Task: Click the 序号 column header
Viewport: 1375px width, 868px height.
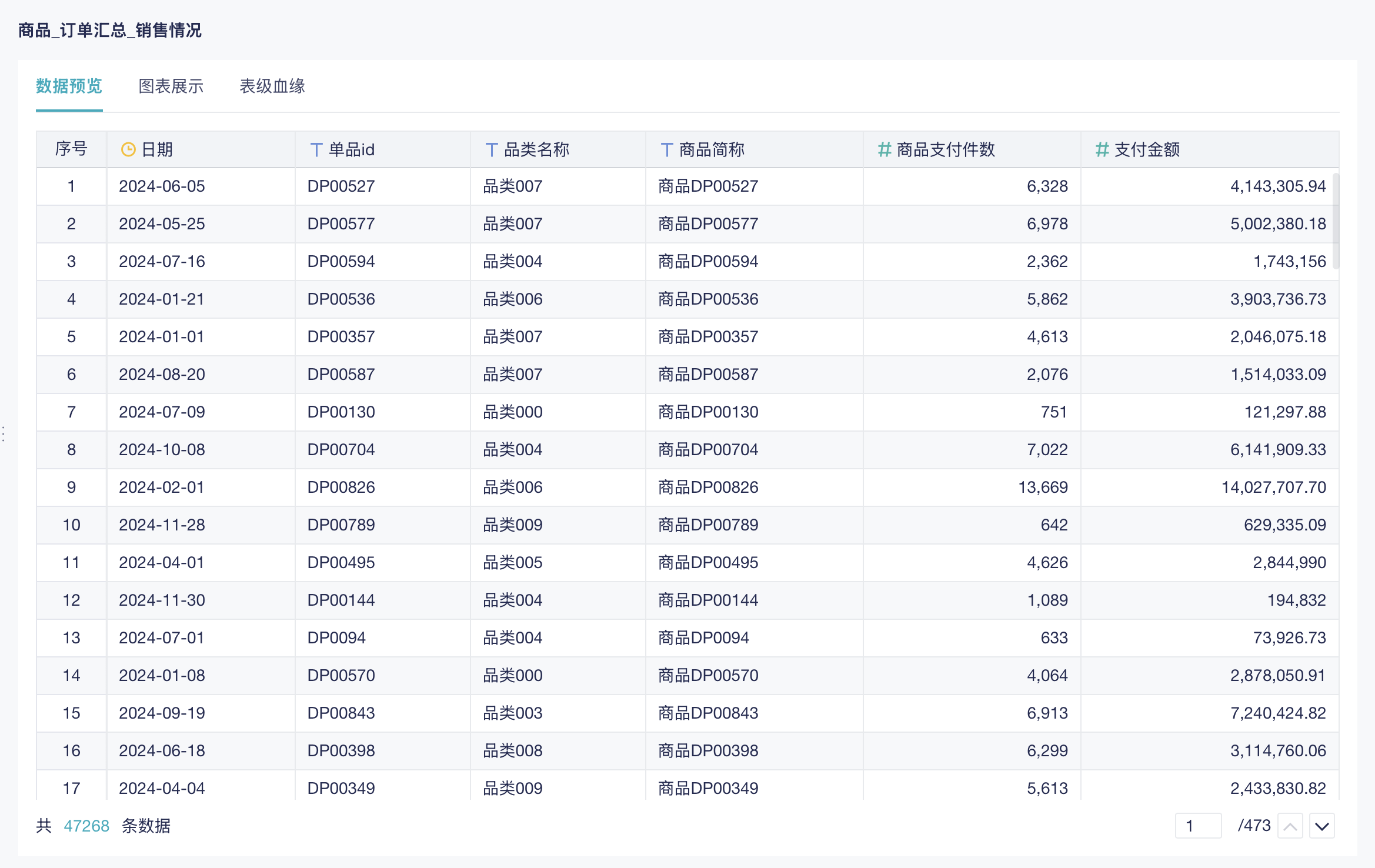Action: tap(71, 149)
